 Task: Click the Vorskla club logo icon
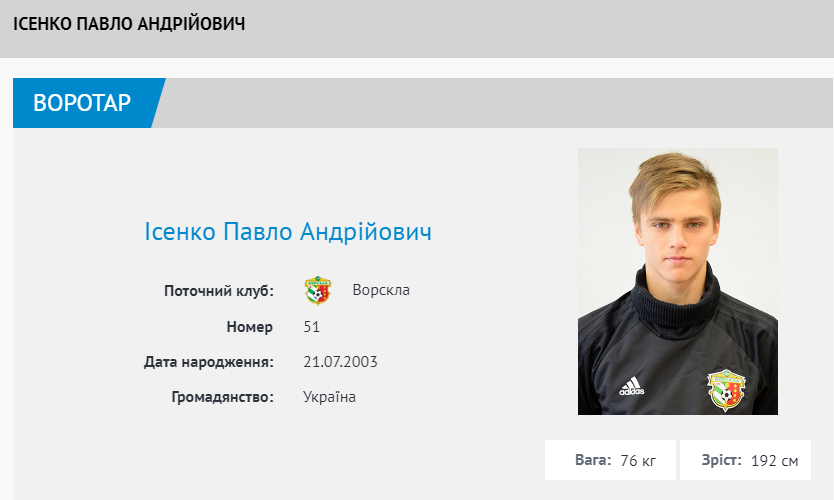pos(318,290)
